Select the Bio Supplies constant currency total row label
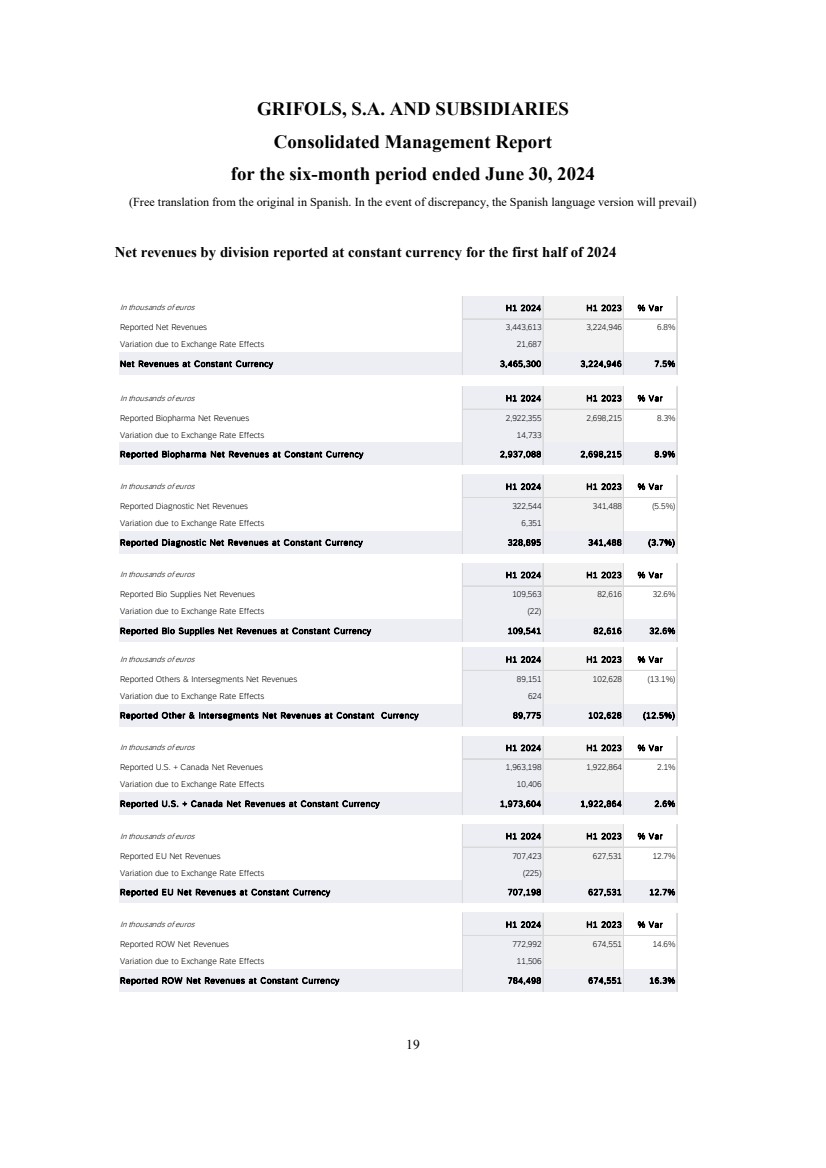826x1168 pixels. pos(245,631)
